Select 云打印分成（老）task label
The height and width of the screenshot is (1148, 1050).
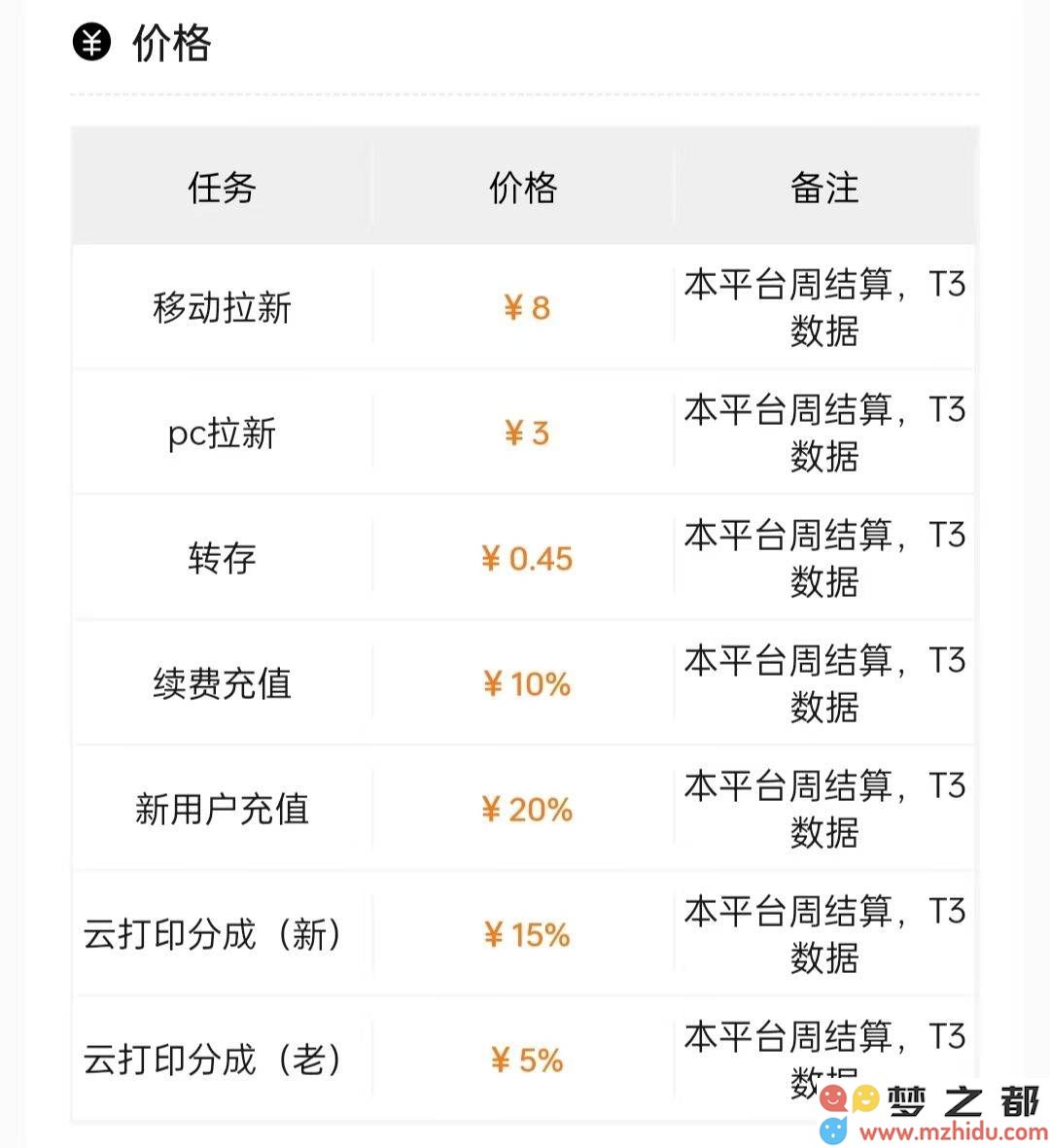pyautogui.click(x=213, y=1060)
